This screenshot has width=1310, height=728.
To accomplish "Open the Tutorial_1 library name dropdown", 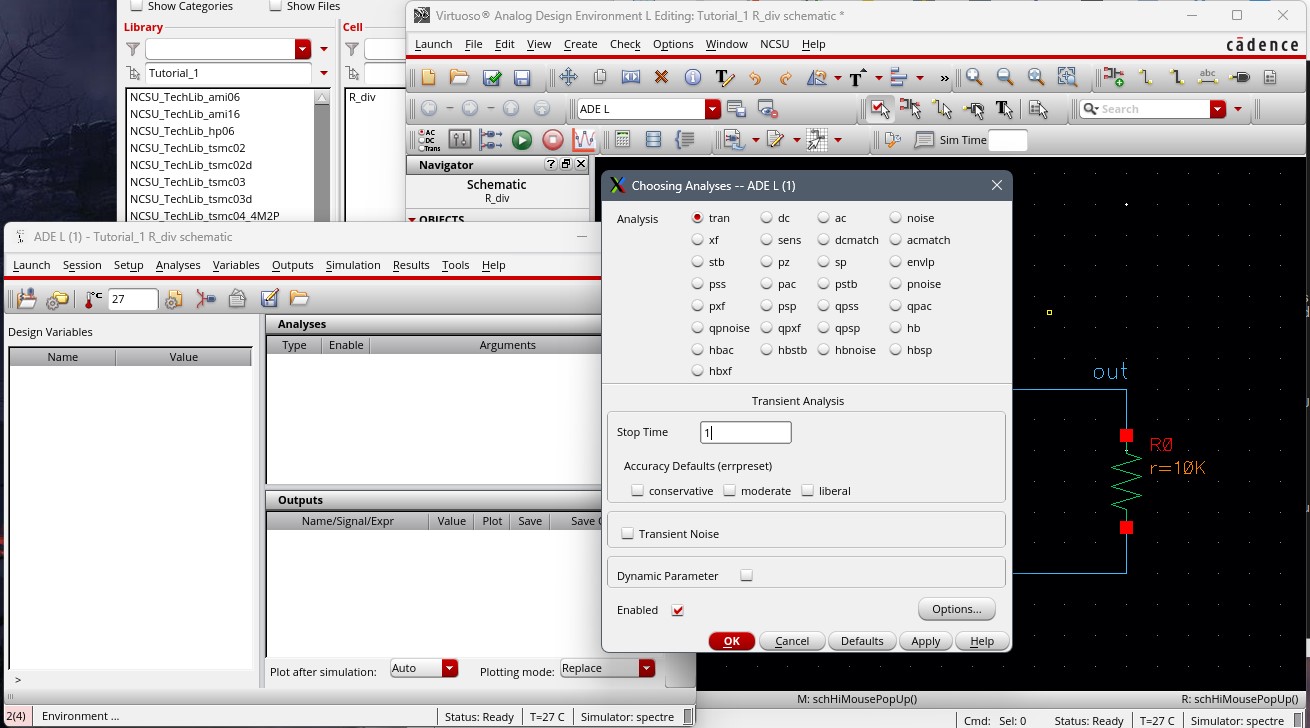I will 323,73.
